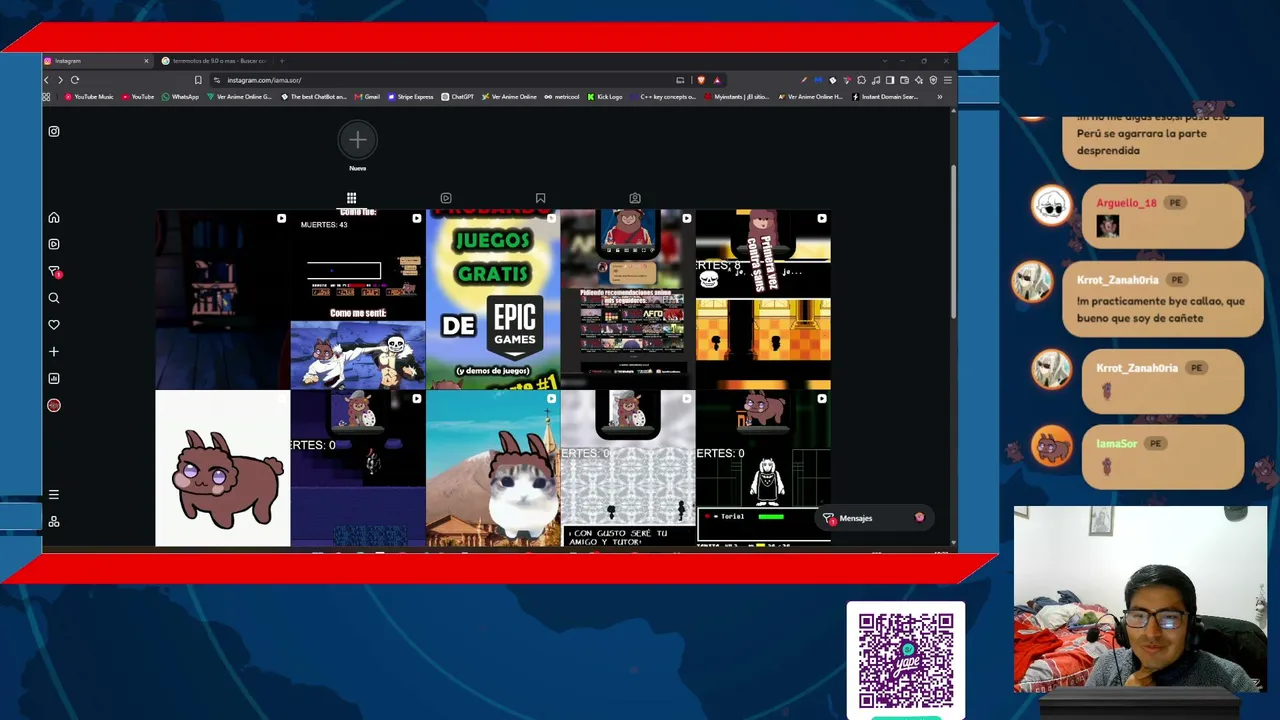Open the cat with bunny ears volcano post
The width and height of the screenshot is (1280, 720).
(x=493, y=469)
